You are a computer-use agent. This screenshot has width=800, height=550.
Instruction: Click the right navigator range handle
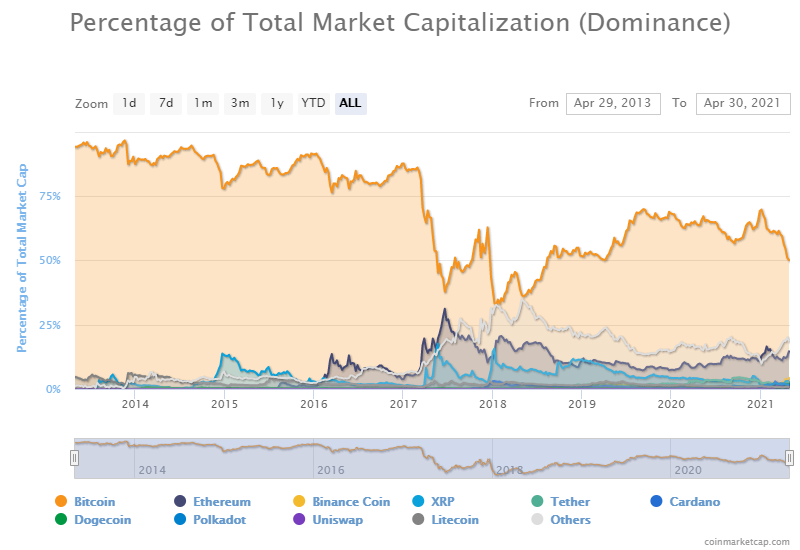point(789,458)
